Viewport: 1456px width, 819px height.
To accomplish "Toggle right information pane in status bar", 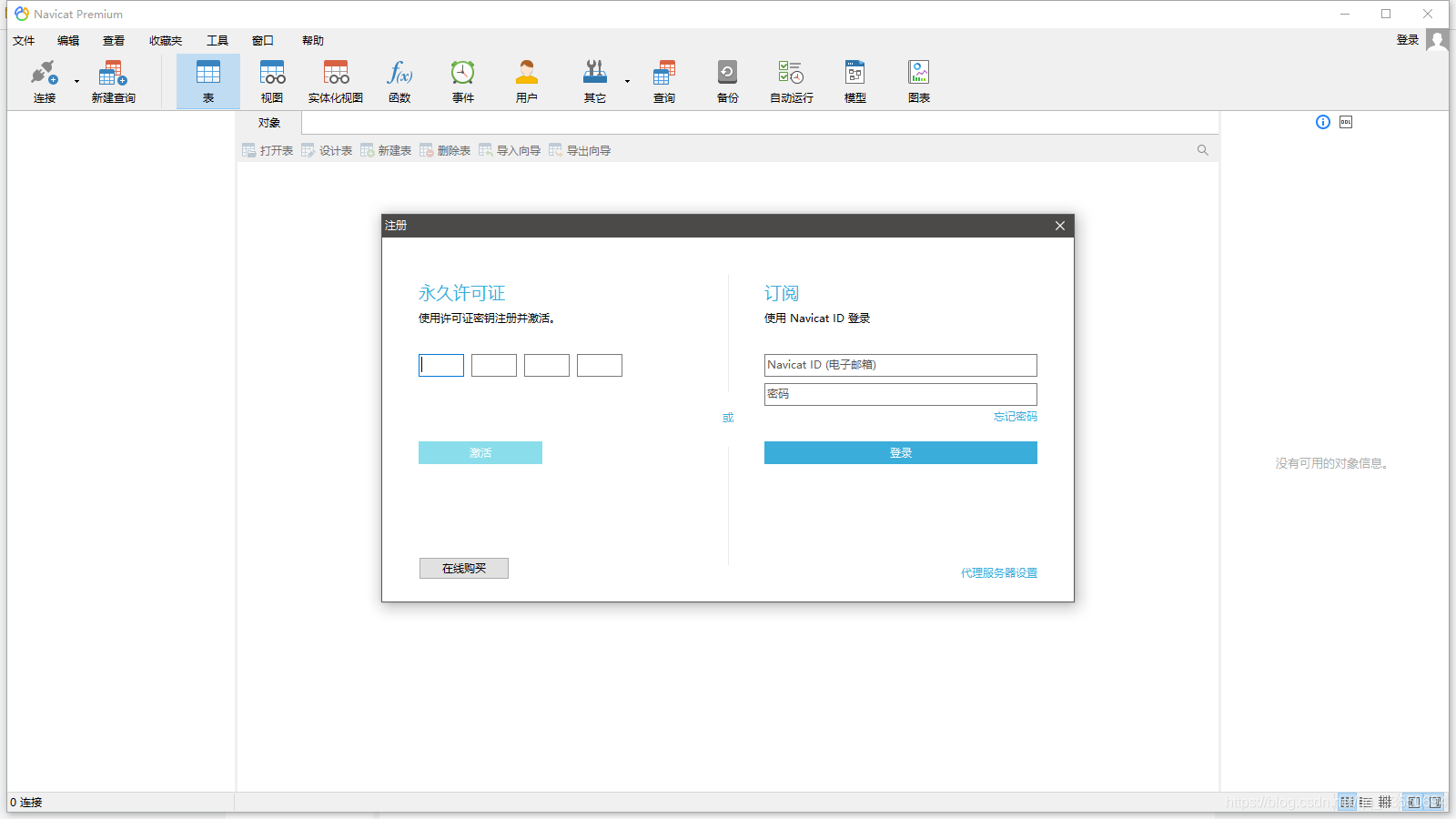I will point(1435,803).
